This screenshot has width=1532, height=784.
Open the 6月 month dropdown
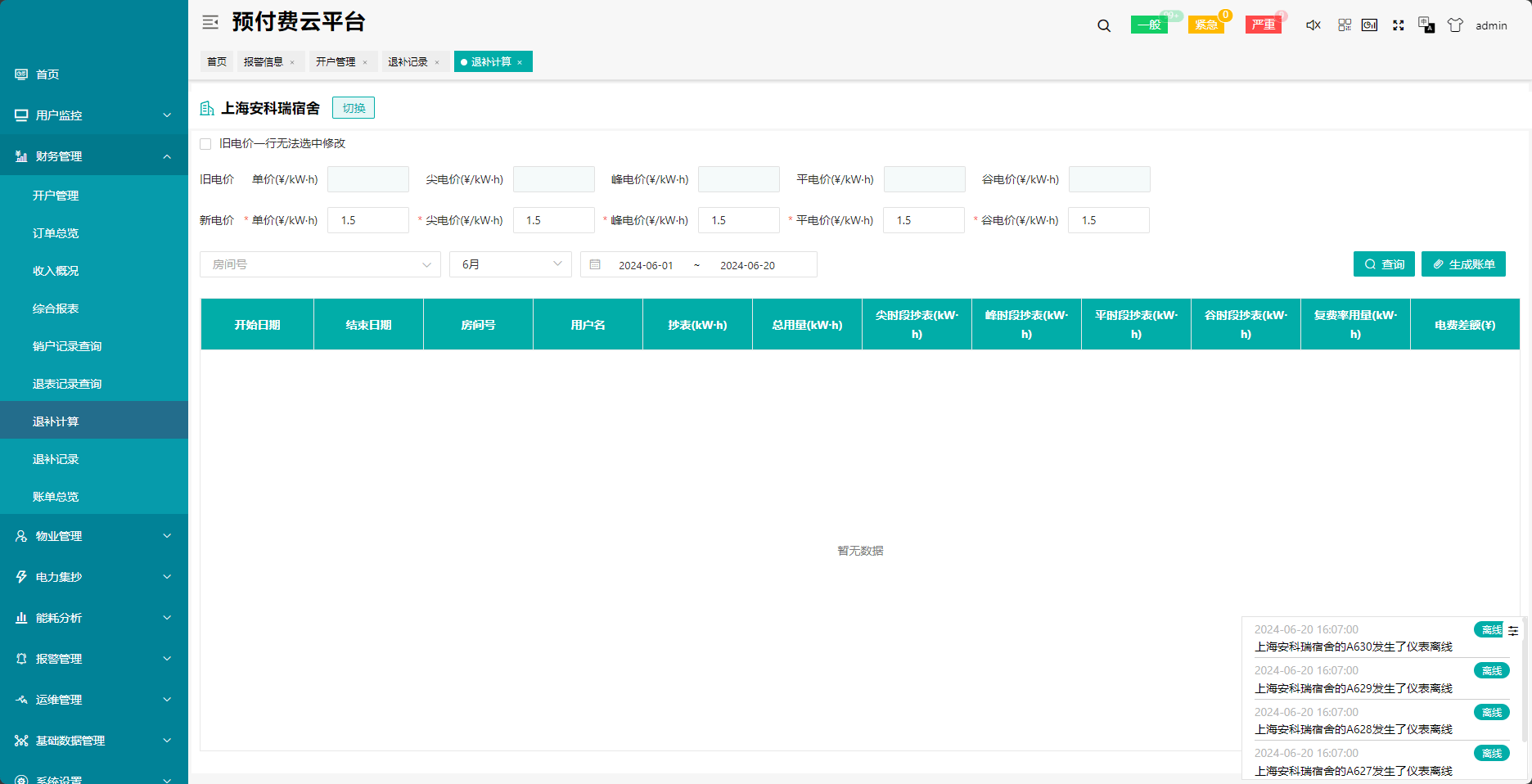pos(511,264)
